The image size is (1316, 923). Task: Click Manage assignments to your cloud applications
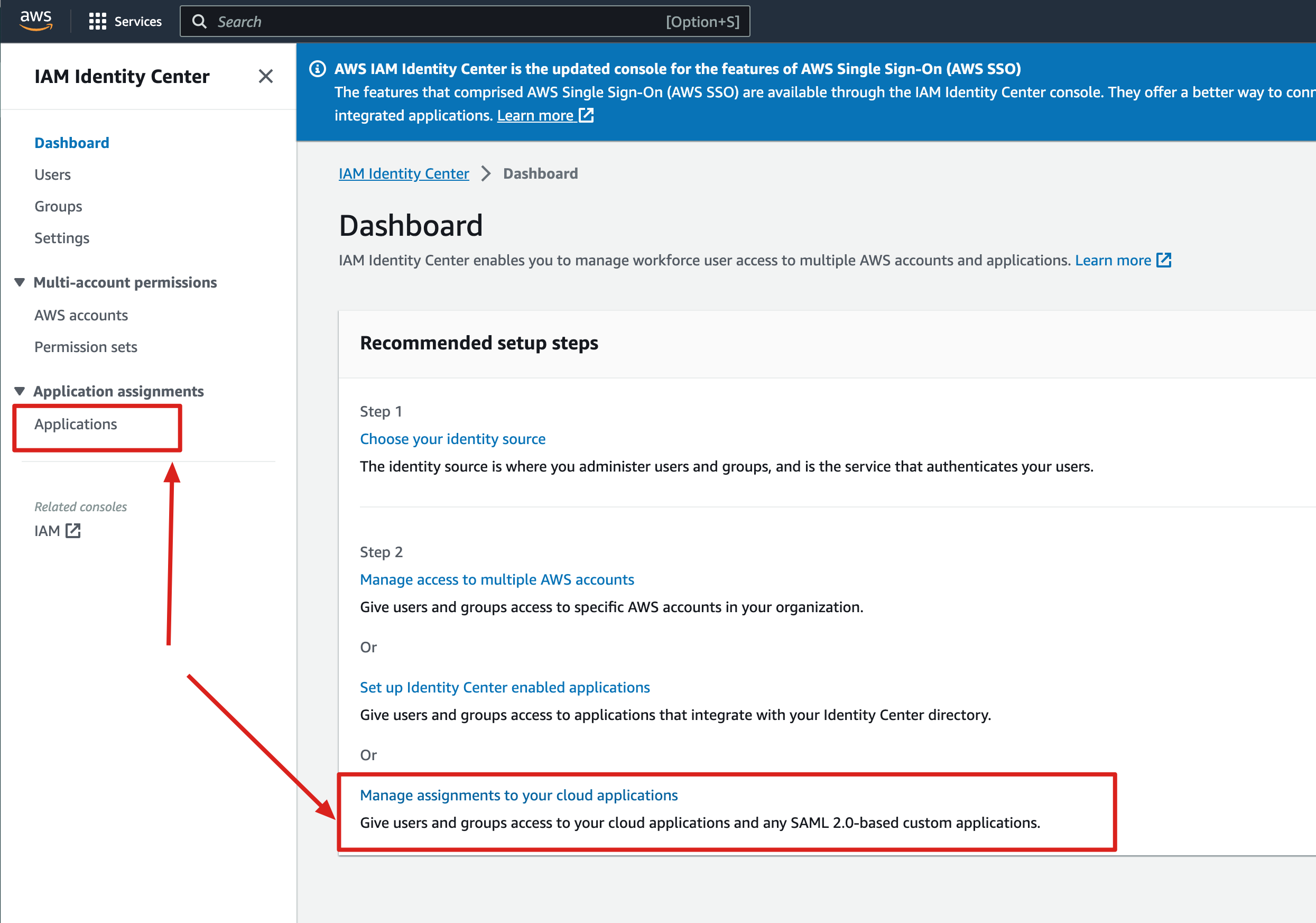(x=518, y=795)
